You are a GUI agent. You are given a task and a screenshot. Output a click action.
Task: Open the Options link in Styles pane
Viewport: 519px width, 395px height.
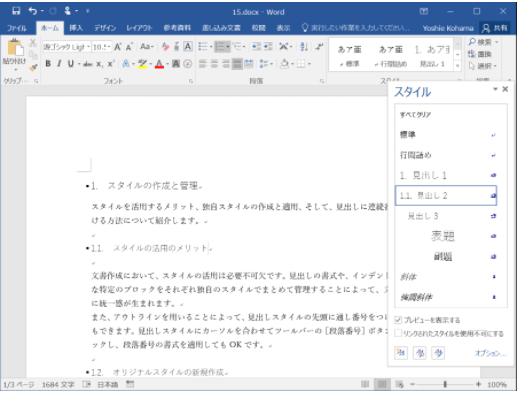491,353
